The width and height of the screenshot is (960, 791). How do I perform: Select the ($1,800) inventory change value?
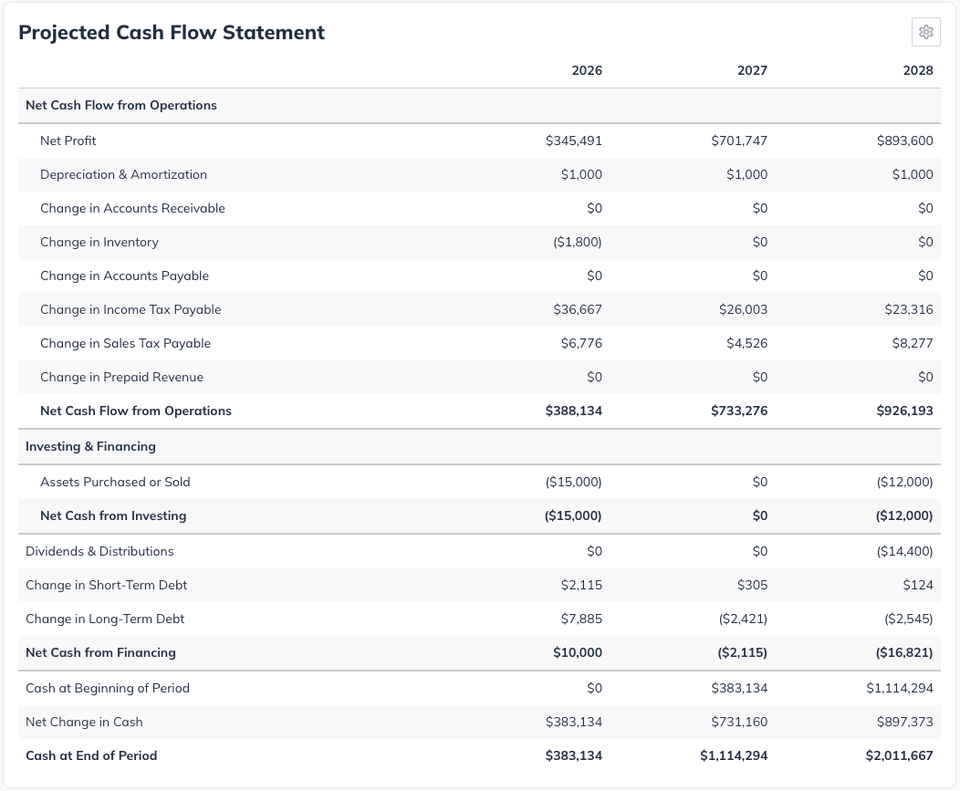[x=577, y=242]
